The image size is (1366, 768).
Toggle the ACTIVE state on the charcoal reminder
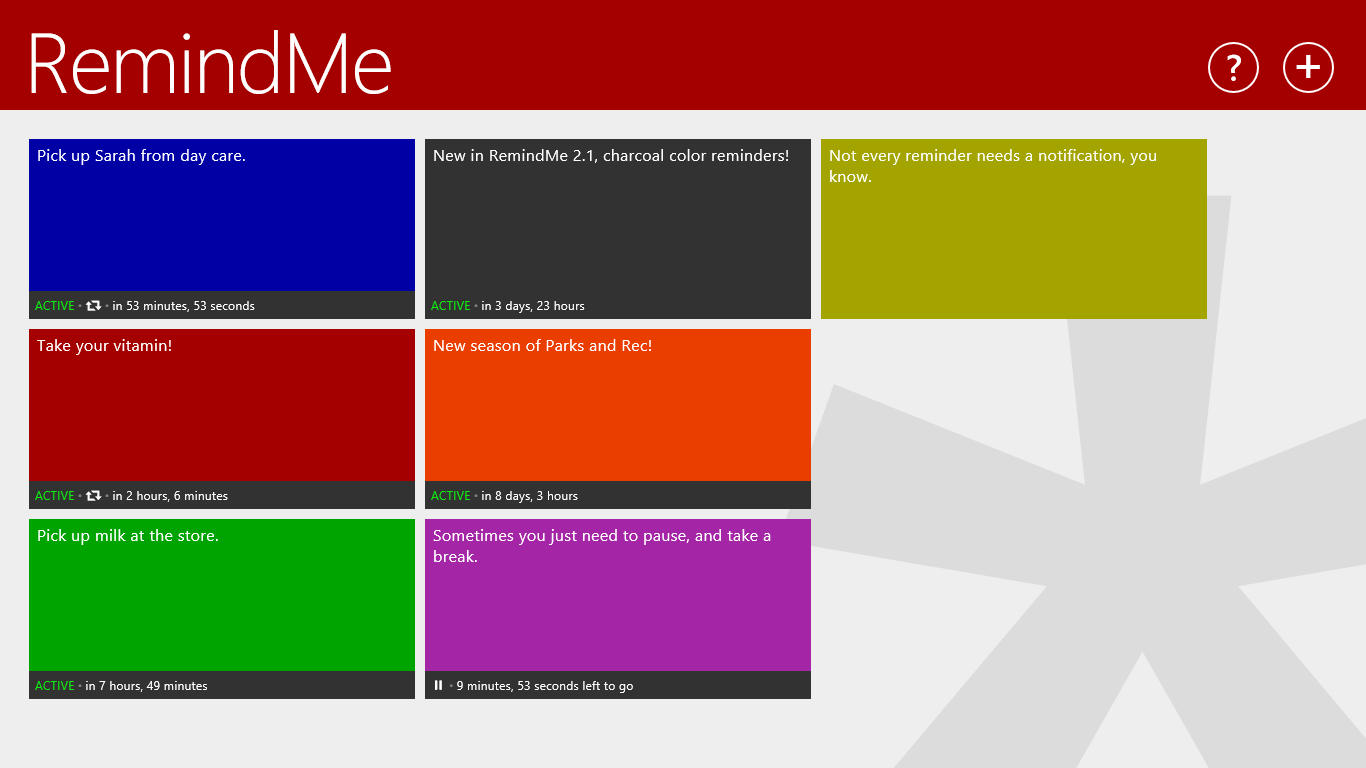pos(451,305)
